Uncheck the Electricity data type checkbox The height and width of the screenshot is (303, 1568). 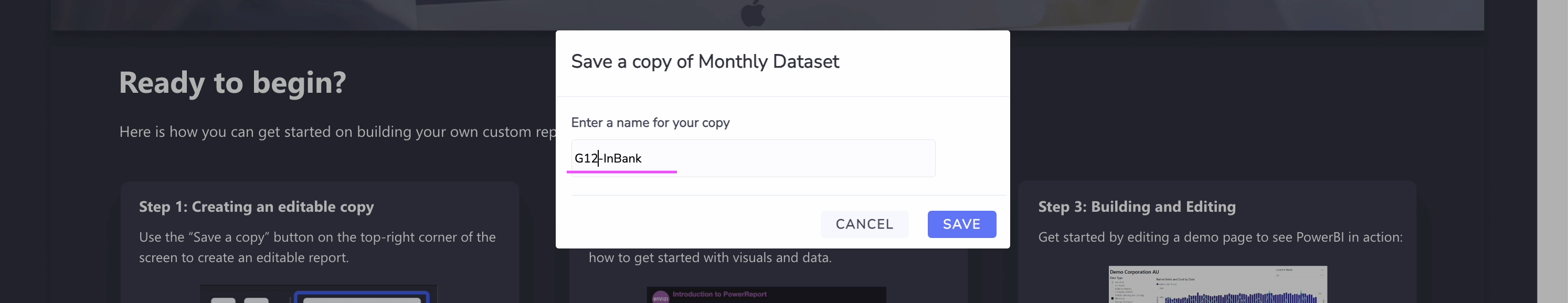(1112, 299)
